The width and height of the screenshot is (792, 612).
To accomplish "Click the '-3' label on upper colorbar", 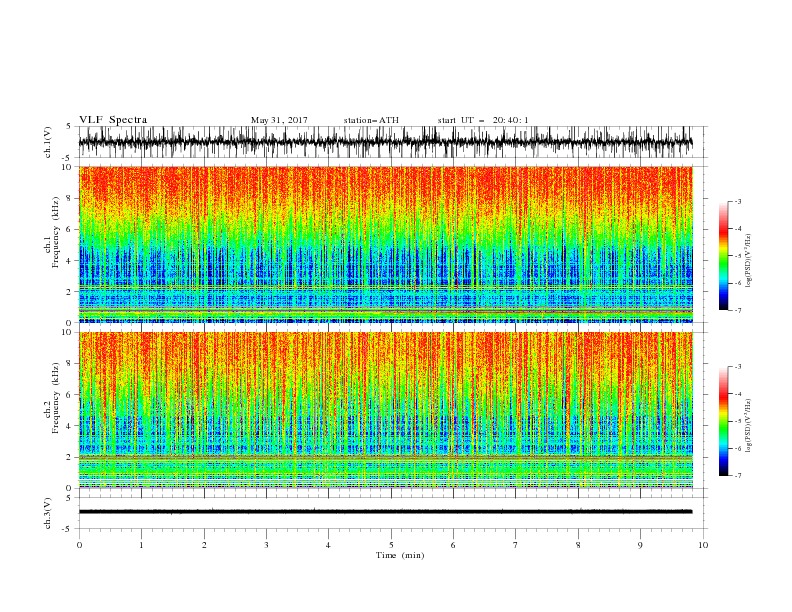I will pyautogui.click(x=738, y=201).
